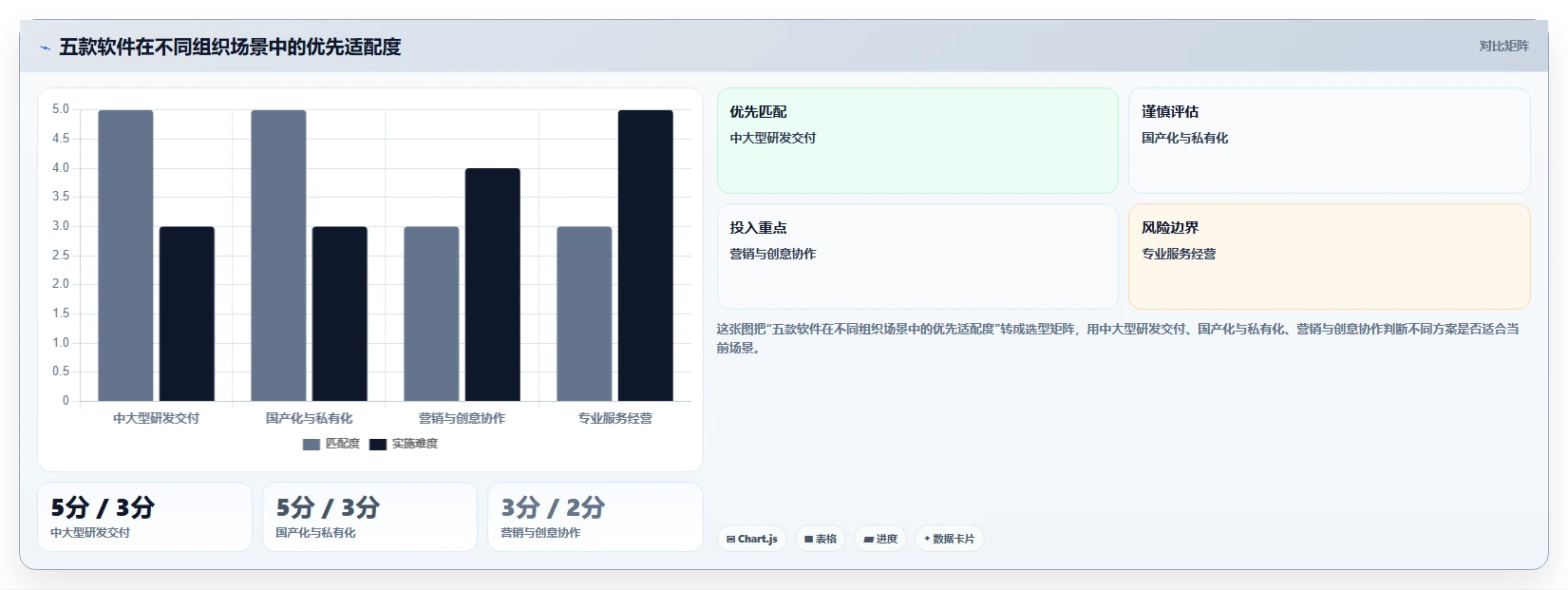Toggle the 匹配度 legend swatch
The height and width of the screenshot is (590, 1568).
tap(312, 445)
